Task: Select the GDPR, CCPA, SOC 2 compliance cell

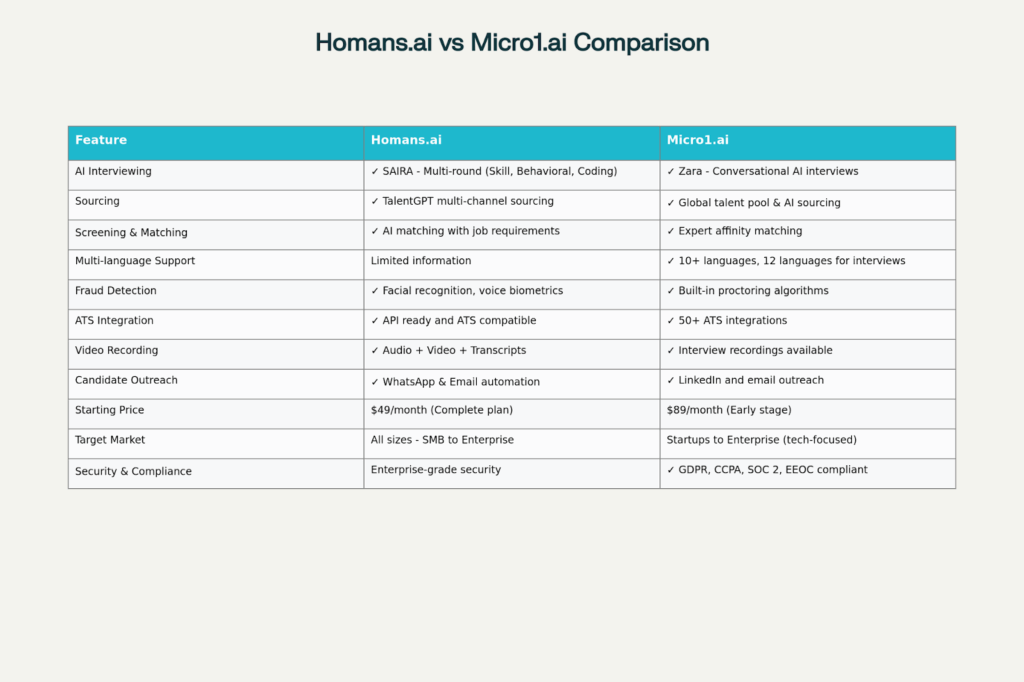Action: click(767, 470)
